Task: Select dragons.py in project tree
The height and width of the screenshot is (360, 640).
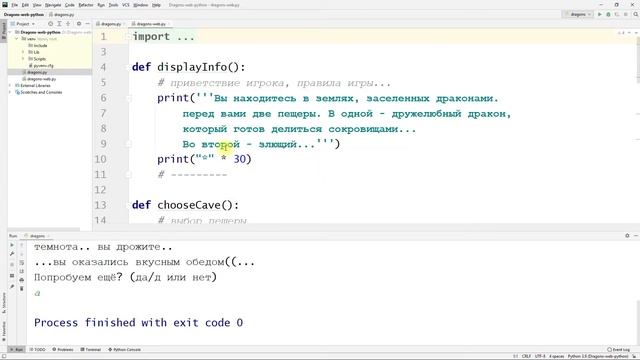Action: point(34,72)
